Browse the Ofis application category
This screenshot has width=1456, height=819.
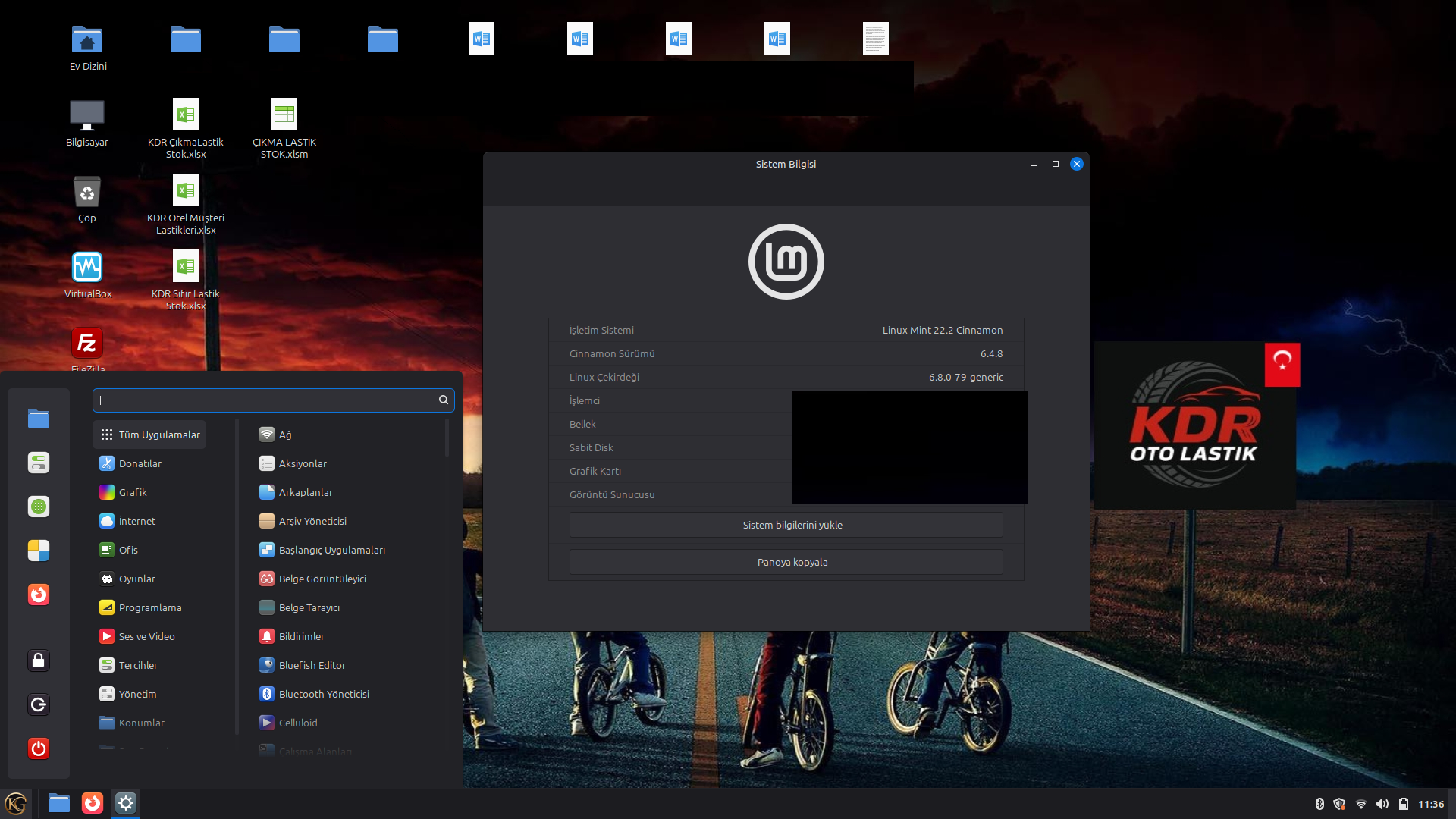pos(128,549)
